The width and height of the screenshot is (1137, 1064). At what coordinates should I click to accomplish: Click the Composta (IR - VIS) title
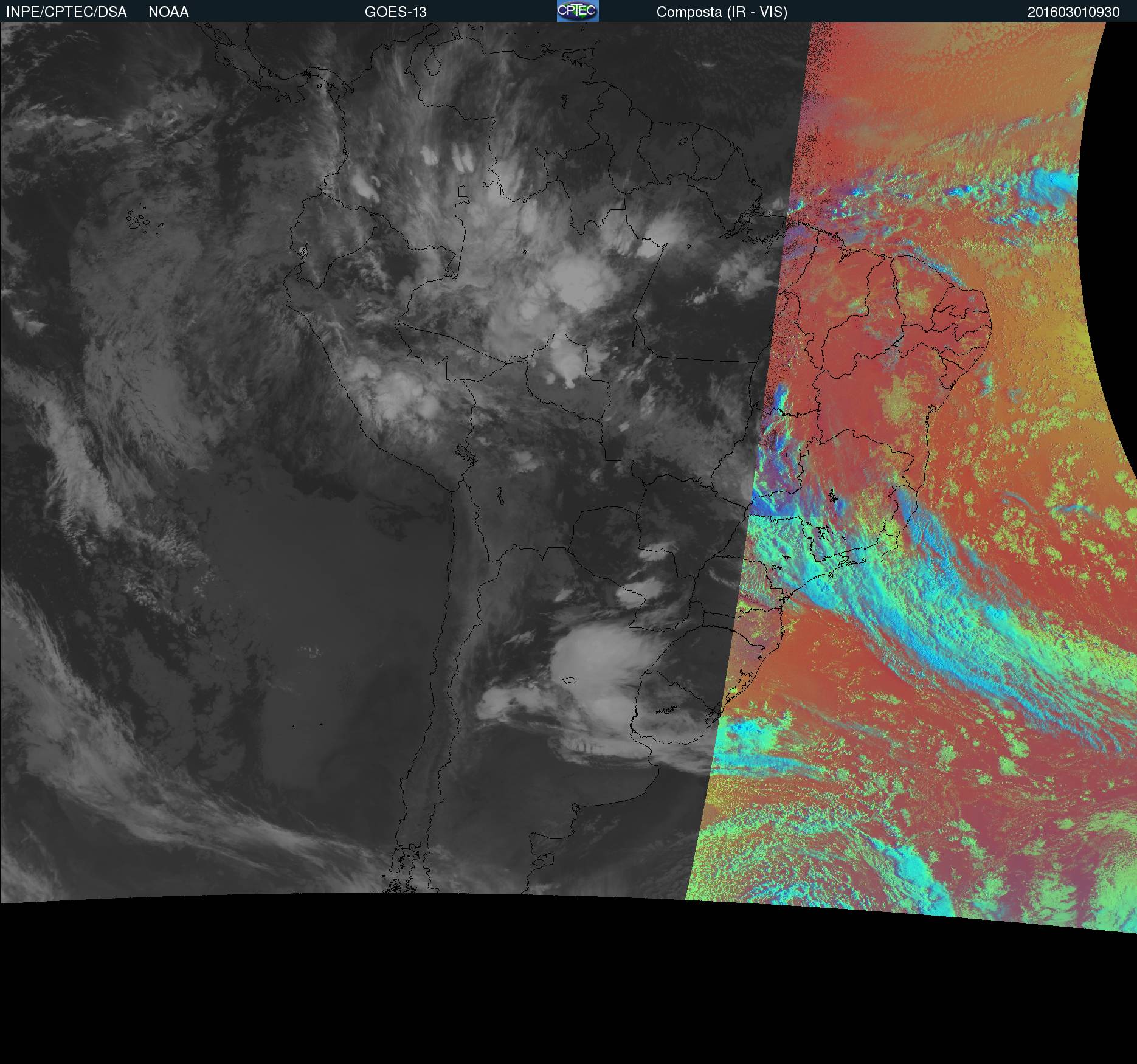(x=722, y=12)
